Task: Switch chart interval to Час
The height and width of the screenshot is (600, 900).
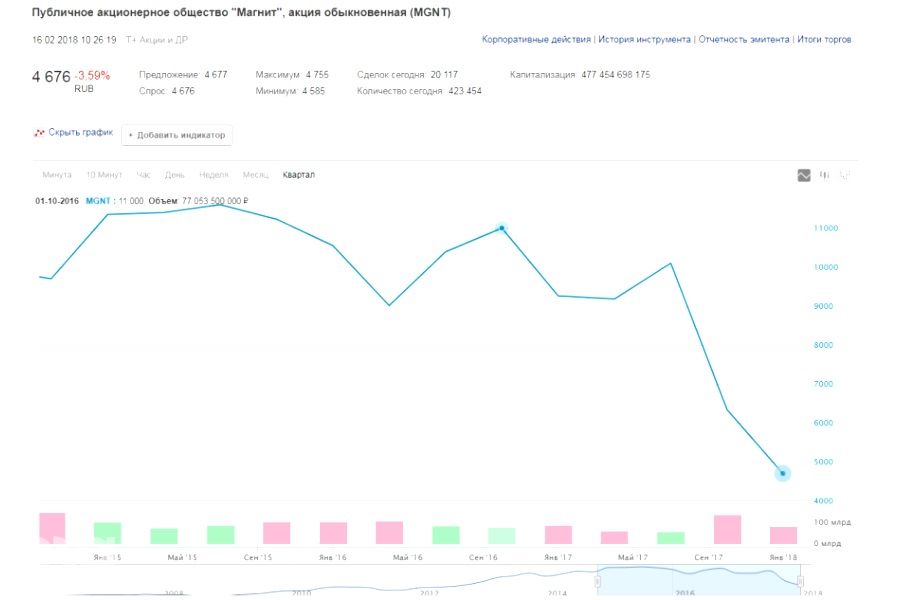Action: coord(143,175)
